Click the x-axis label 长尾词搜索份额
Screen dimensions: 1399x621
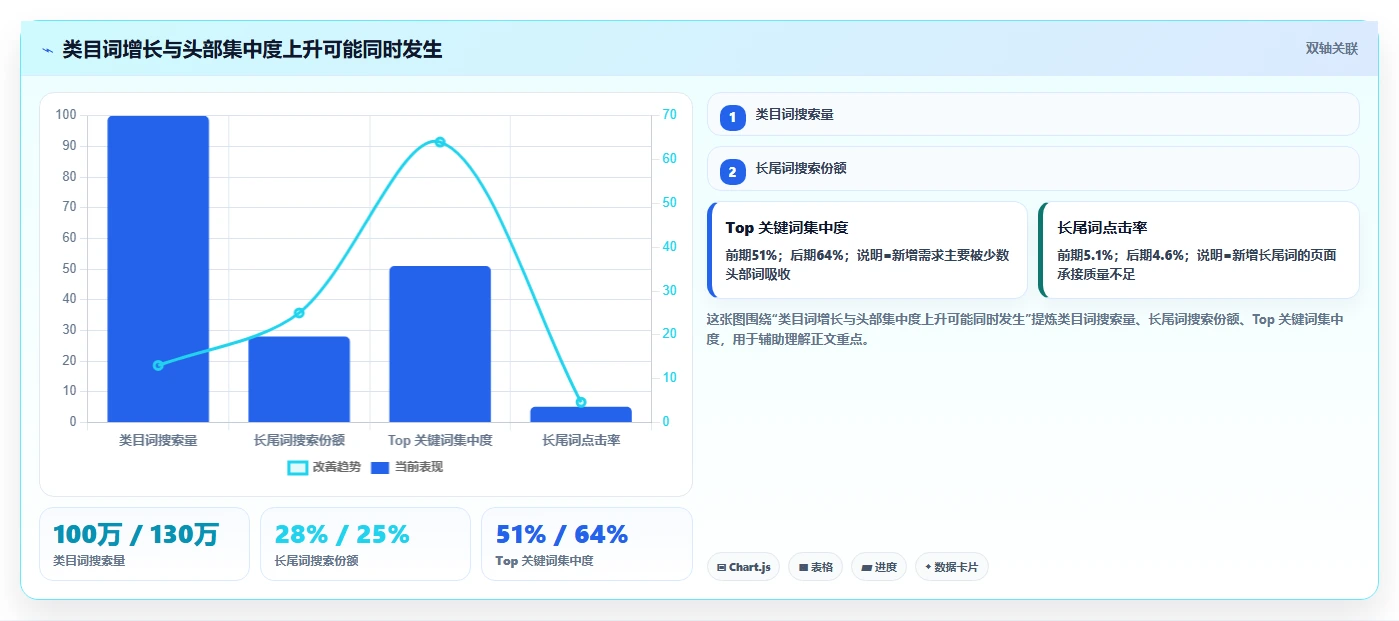point(299,440)
